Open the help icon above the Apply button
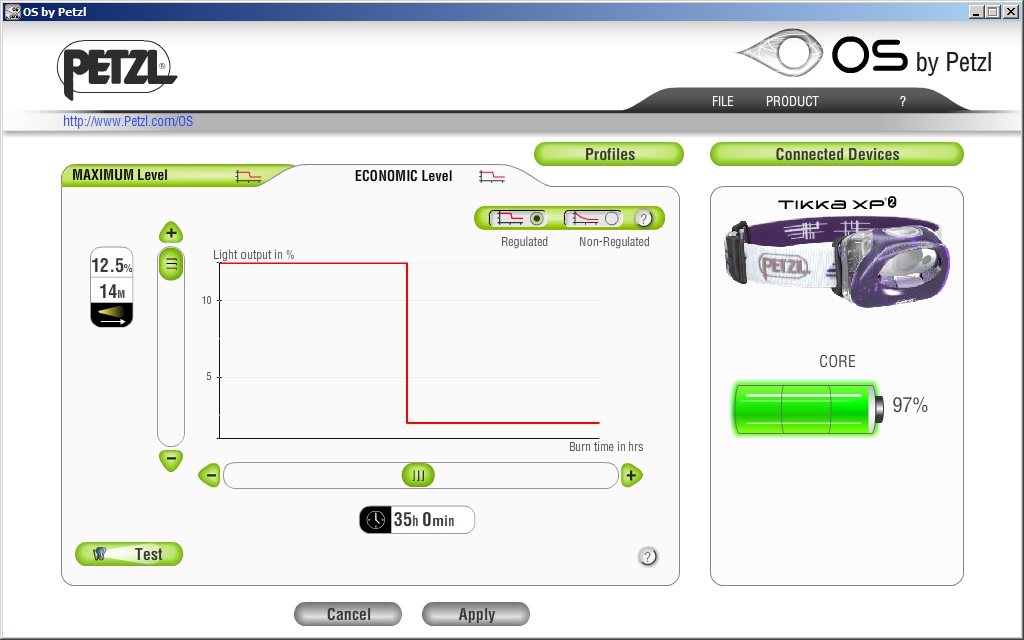1024x640 pixels. (x=647, y=556)
